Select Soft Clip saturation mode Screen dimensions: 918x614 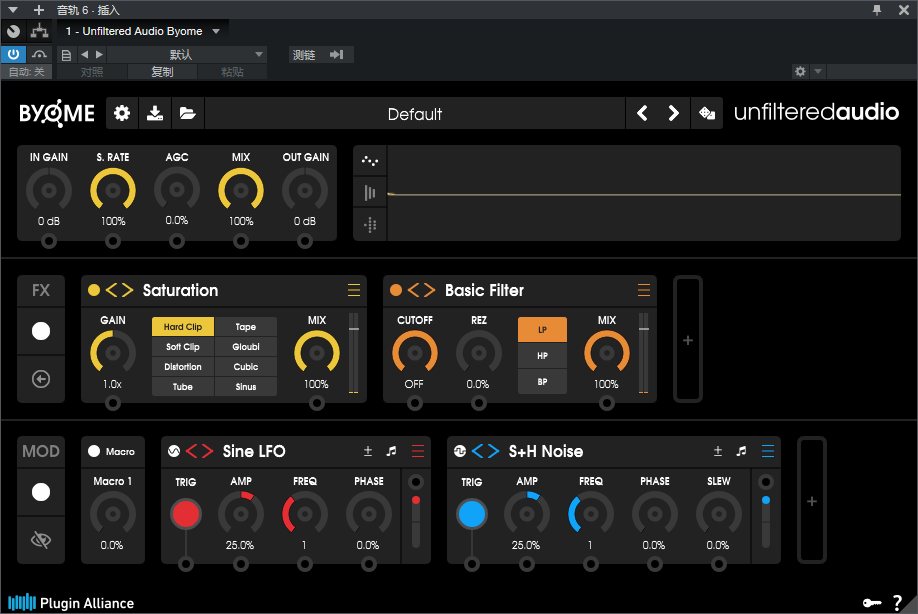tap(183, 347)
